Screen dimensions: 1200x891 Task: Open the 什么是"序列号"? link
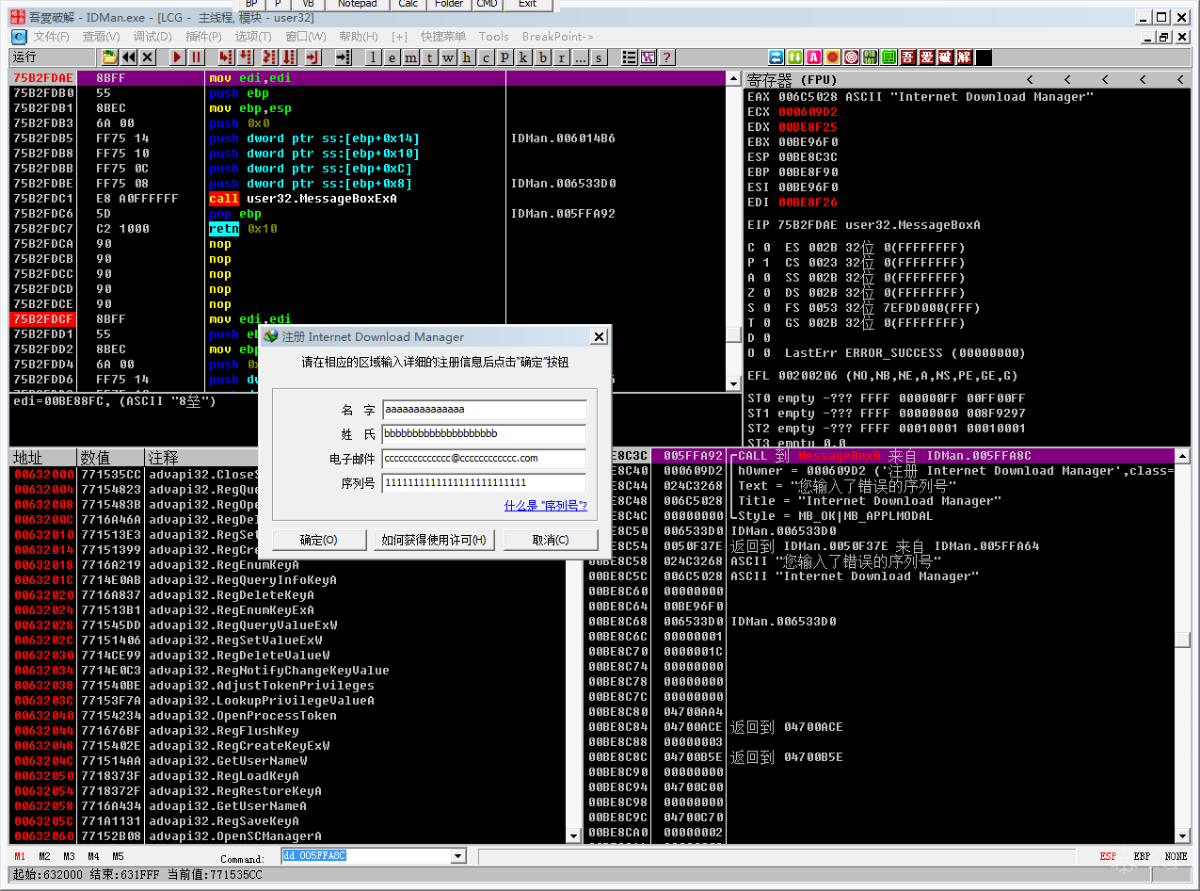coord(546,506)
